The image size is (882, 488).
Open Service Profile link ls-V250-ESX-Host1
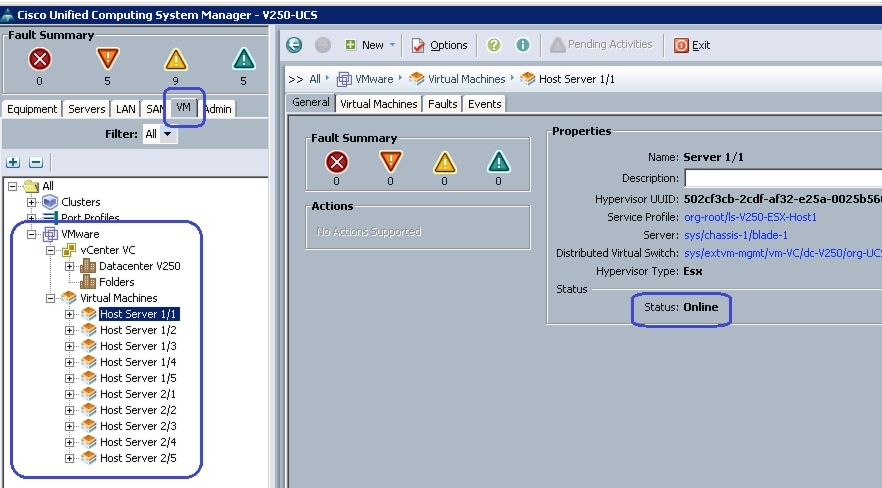[750, 217]
